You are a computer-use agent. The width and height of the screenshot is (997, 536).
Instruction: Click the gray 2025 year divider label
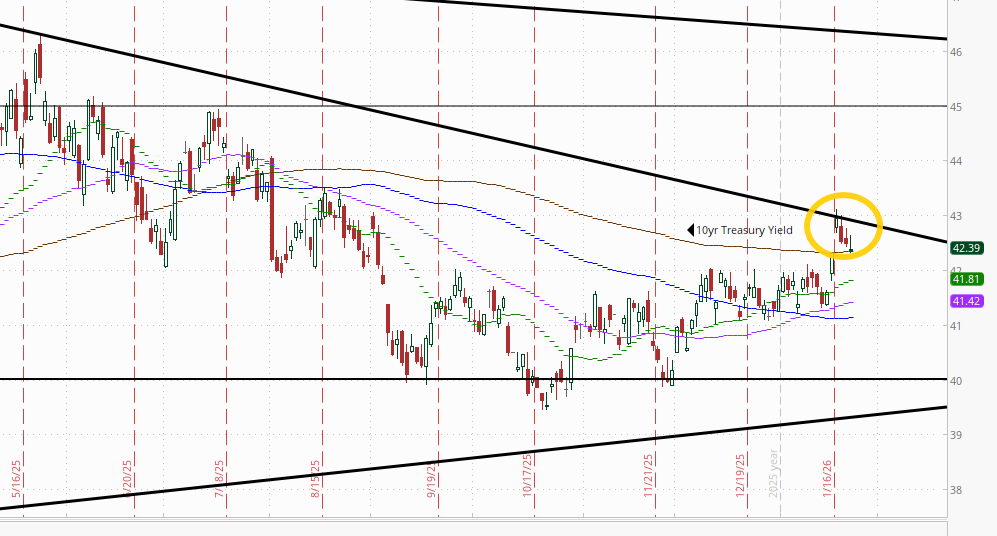coord(773,473)
